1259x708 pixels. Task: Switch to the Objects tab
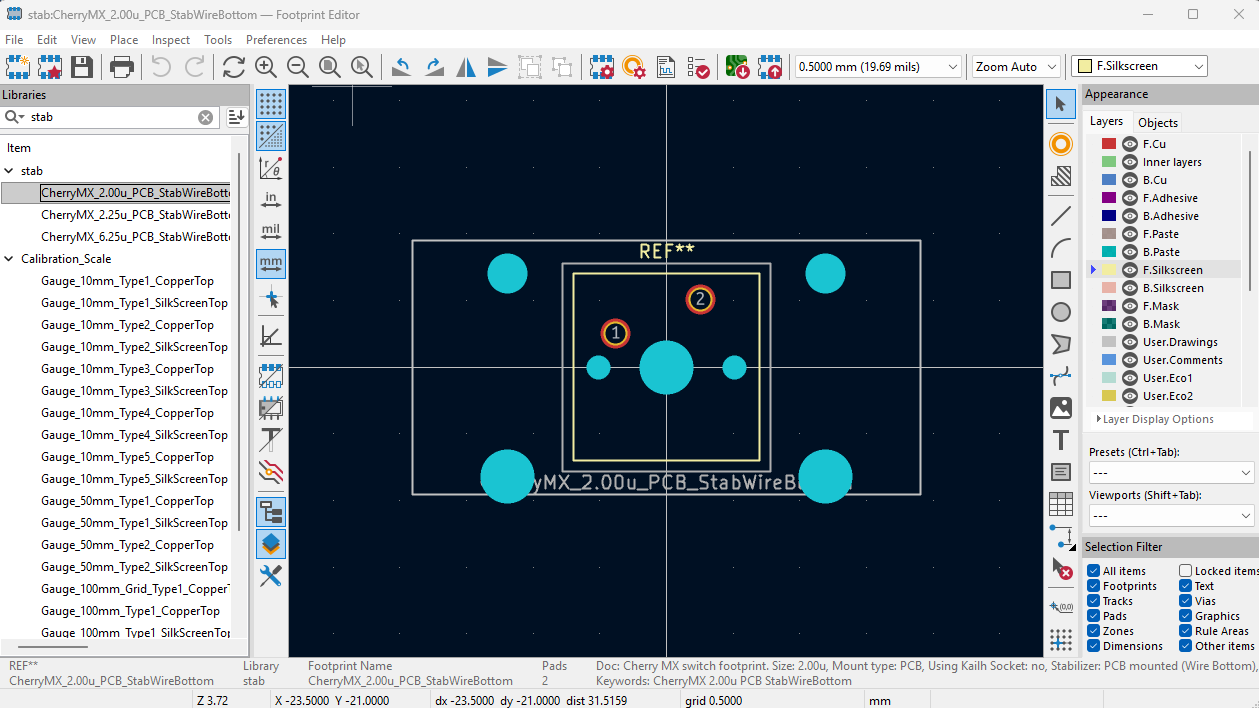click(x=1158, y=122)
